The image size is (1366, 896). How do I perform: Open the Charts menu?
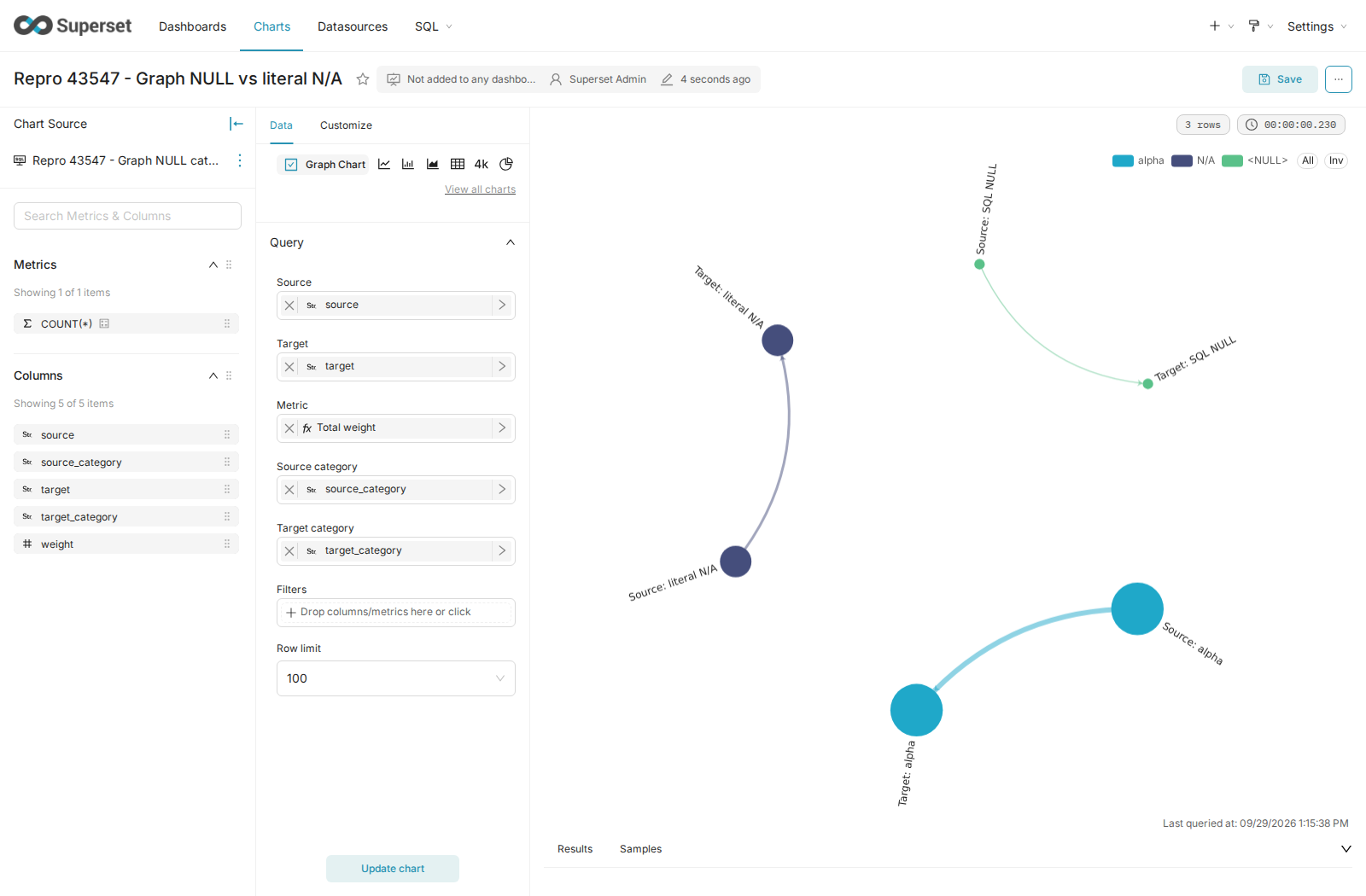click(271, 26)
